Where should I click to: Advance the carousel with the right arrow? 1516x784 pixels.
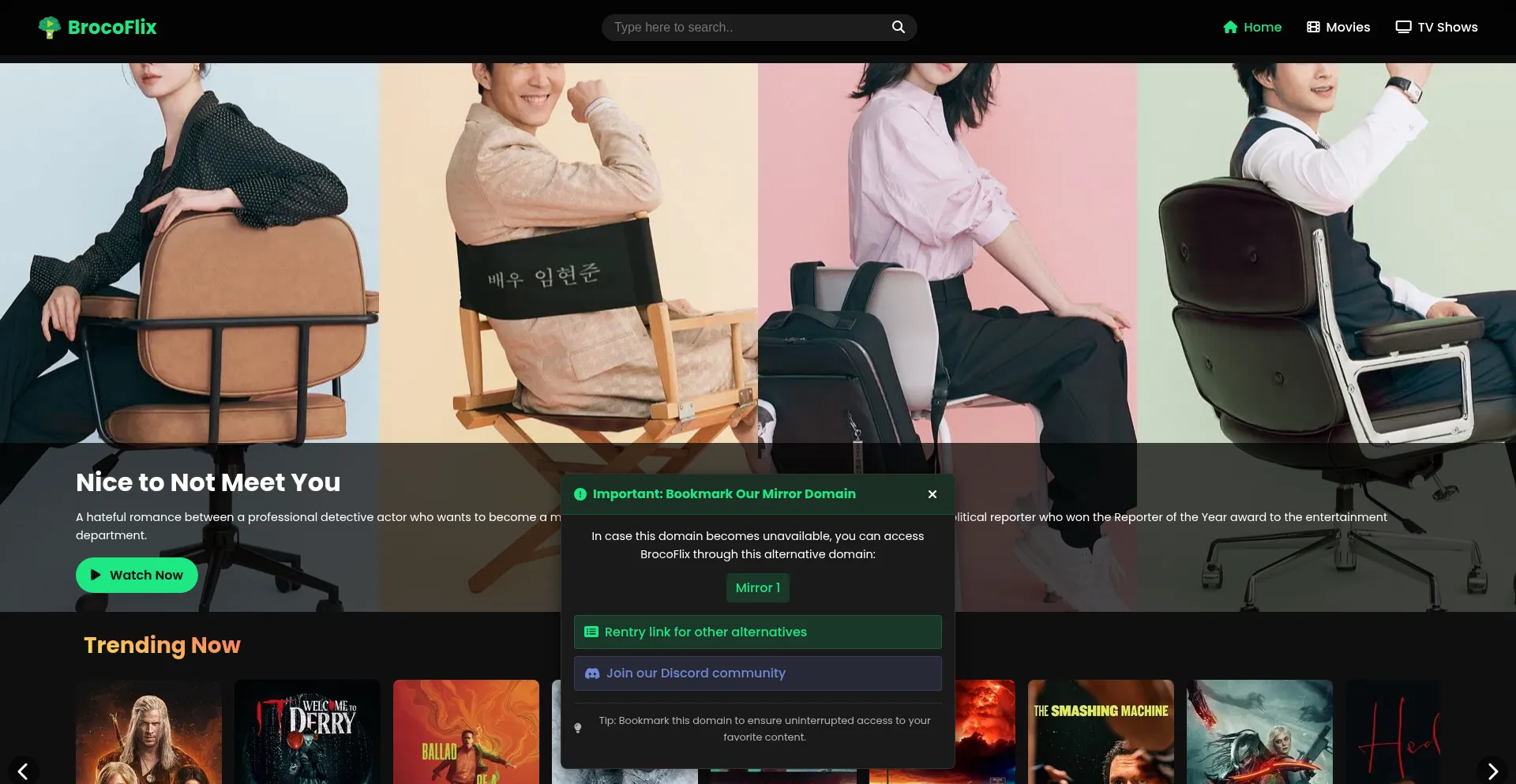pyautogui.click(x=1492, y=771)
